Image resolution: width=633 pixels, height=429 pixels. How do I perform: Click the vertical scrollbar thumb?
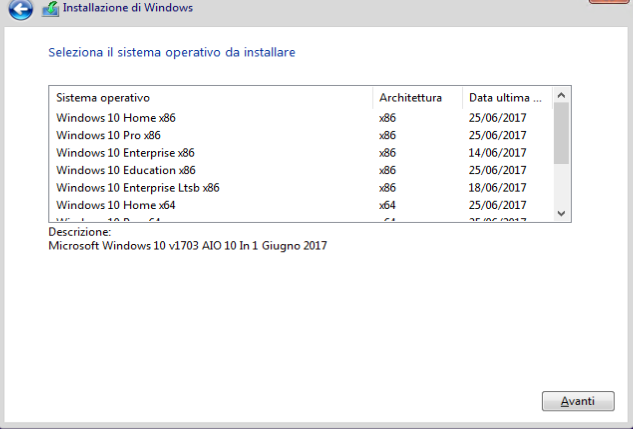[561, 133]
